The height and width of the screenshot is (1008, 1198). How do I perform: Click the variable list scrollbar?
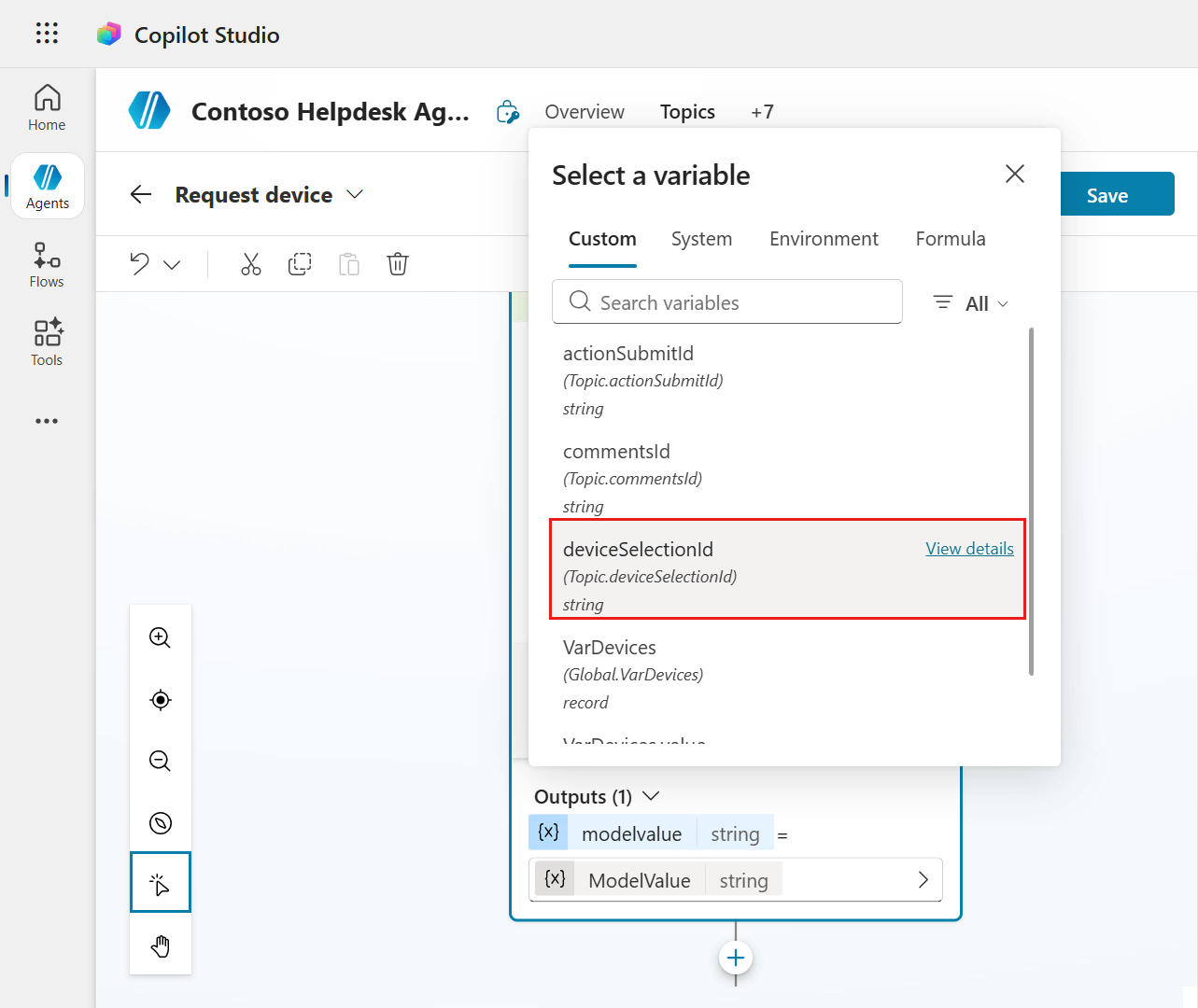tap(1031, 500)
